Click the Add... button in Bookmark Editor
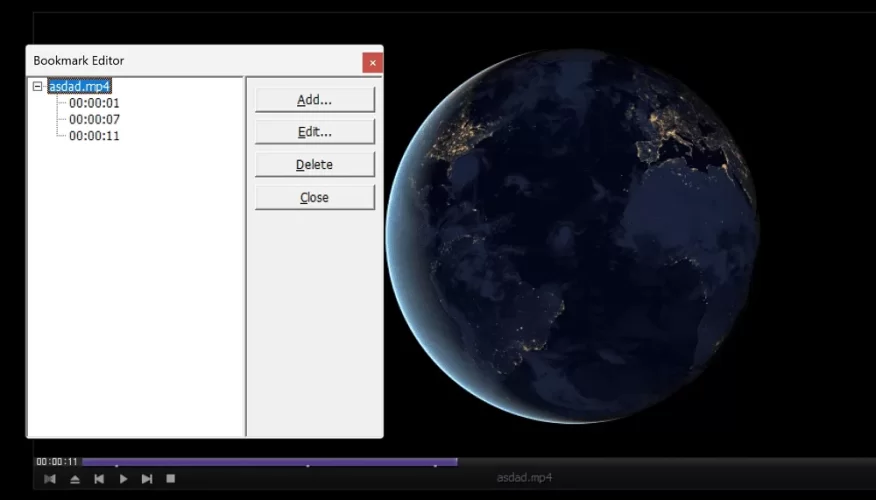Screen dimensions: 876x500 click(x=314, y=100)
